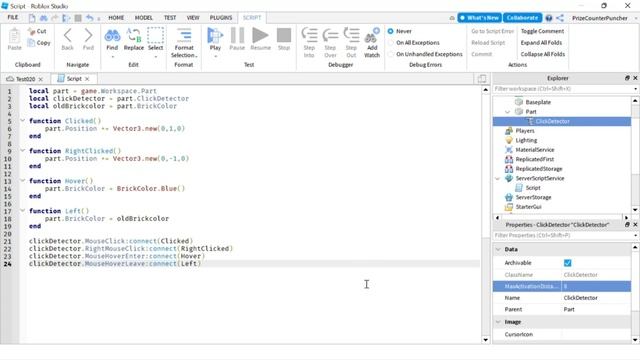Collapse the Left function fold on line 17
This screenshot has width=640, height=360.
pos(23,211)
